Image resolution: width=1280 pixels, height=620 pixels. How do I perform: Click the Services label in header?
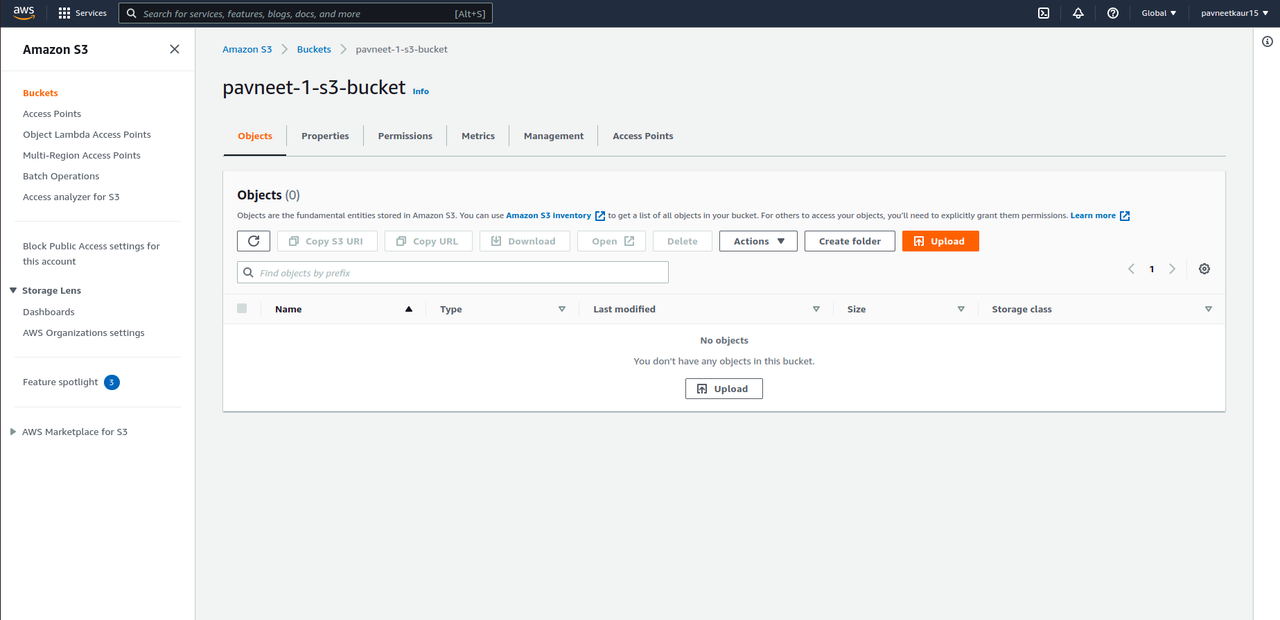click(91, 13)
